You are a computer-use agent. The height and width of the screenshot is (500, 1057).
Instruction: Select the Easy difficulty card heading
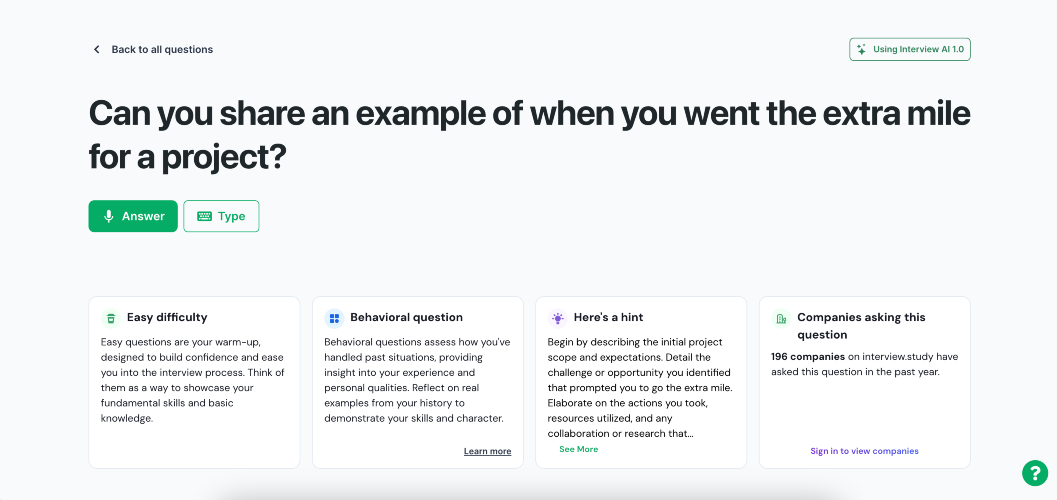click(167, 317)
